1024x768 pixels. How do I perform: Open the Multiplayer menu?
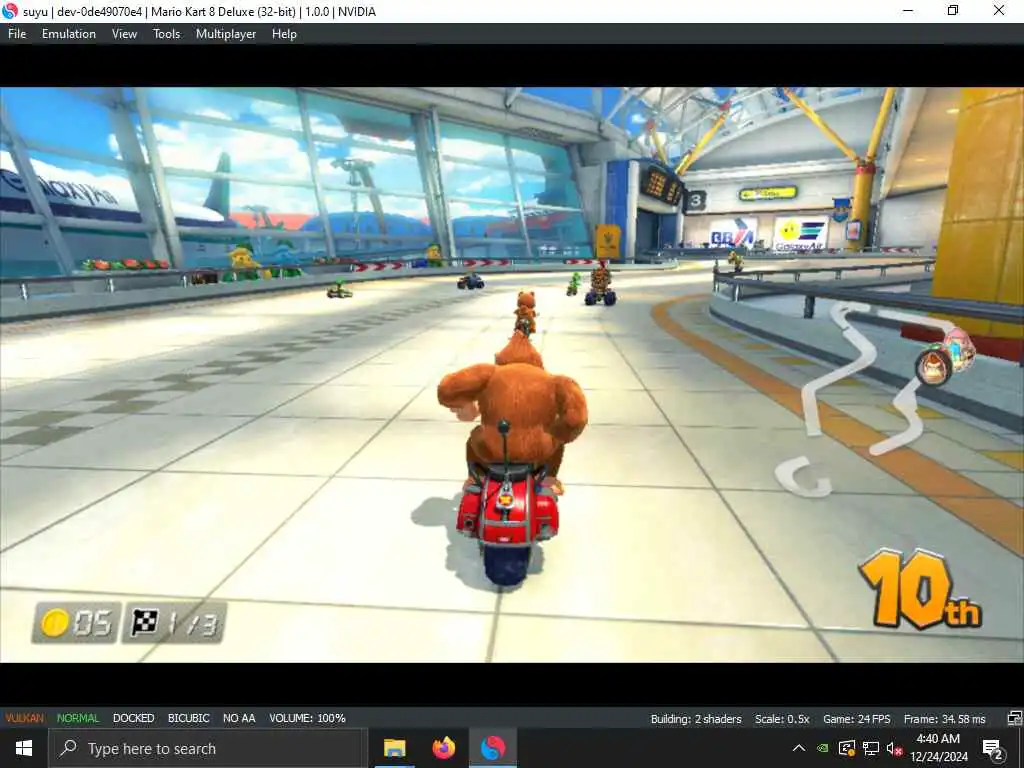click(x=226, y=34)
